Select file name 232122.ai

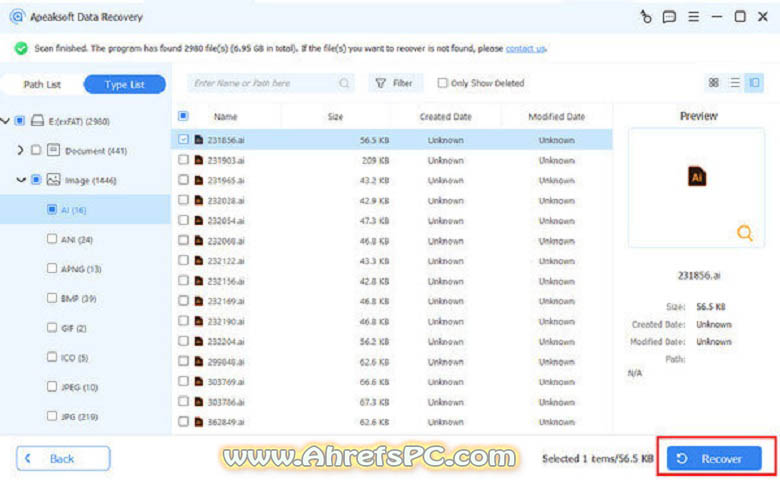(x=226, y=261)
